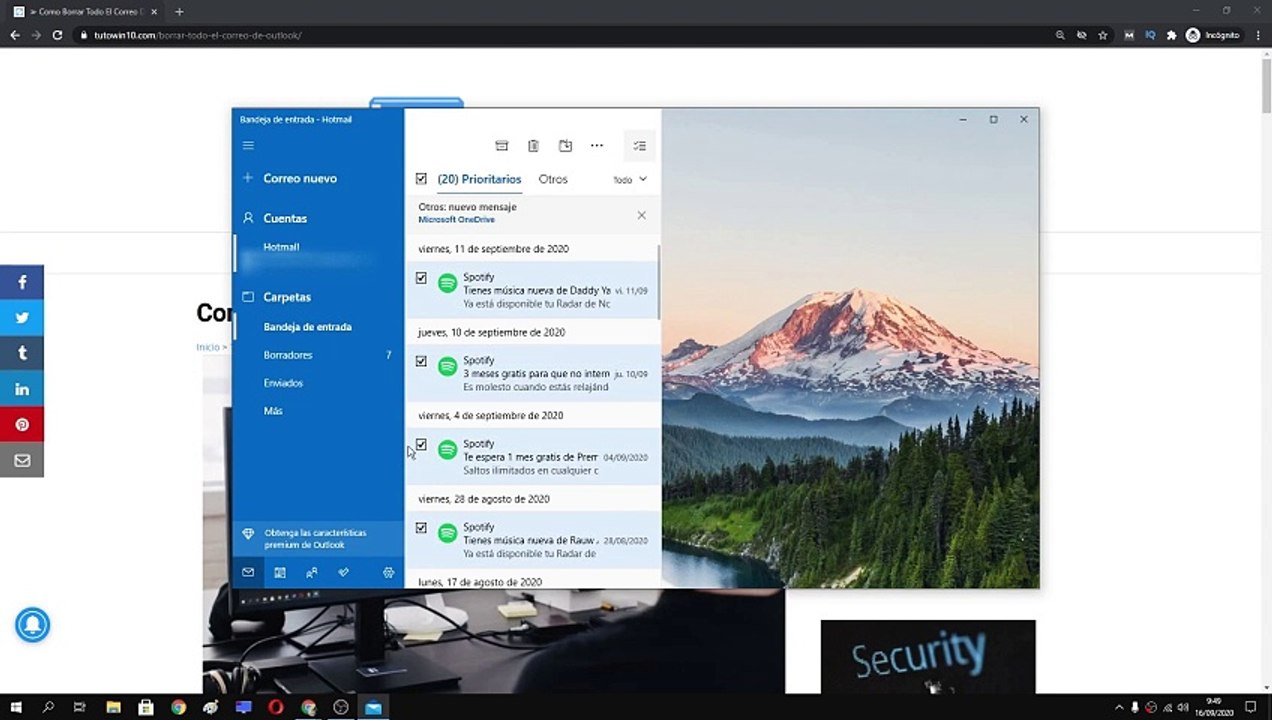Share page by email sidebar button
This screenshot has height=720, width=1272.
click(x=22, y=460)
